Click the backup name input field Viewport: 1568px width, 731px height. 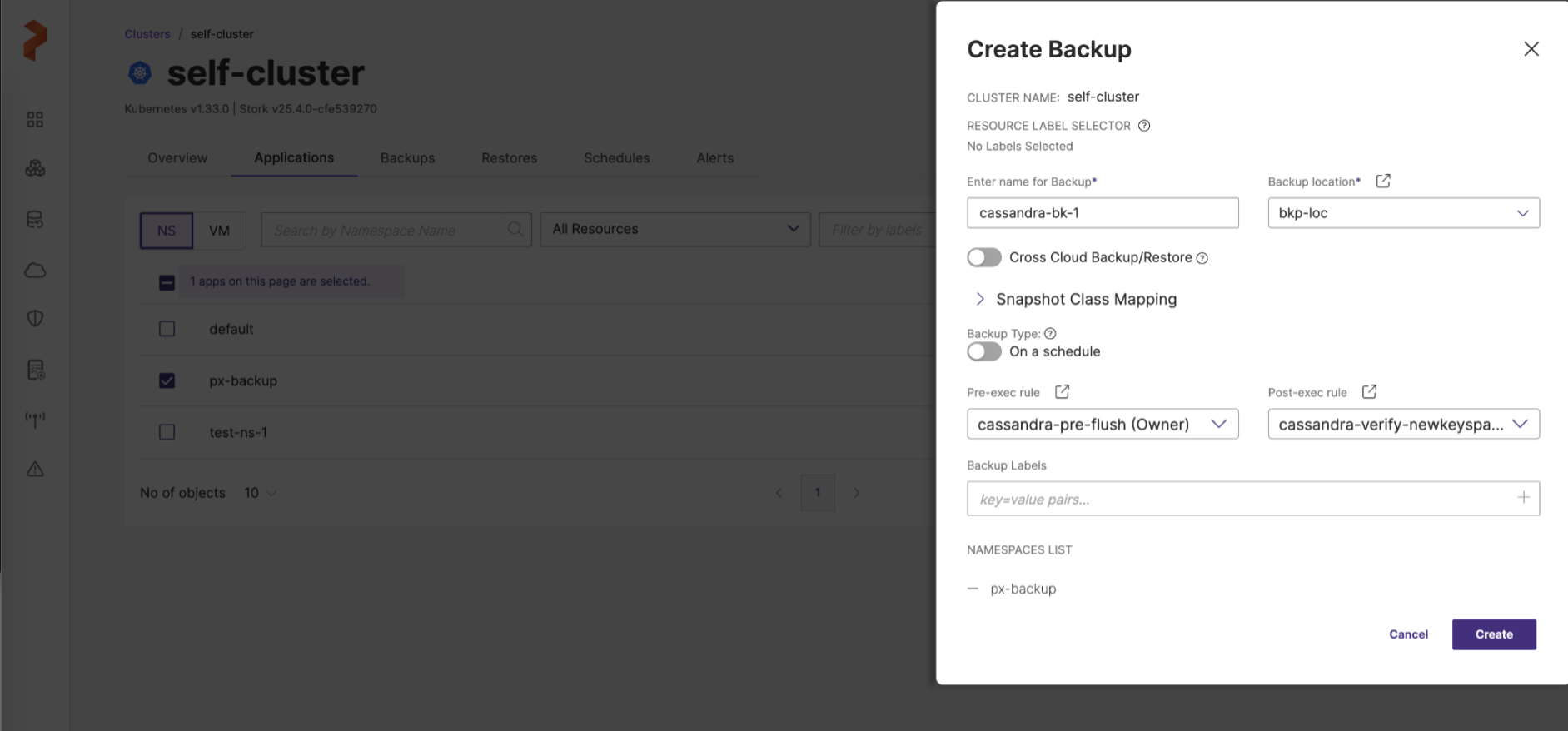click(x=1102, y=213)
